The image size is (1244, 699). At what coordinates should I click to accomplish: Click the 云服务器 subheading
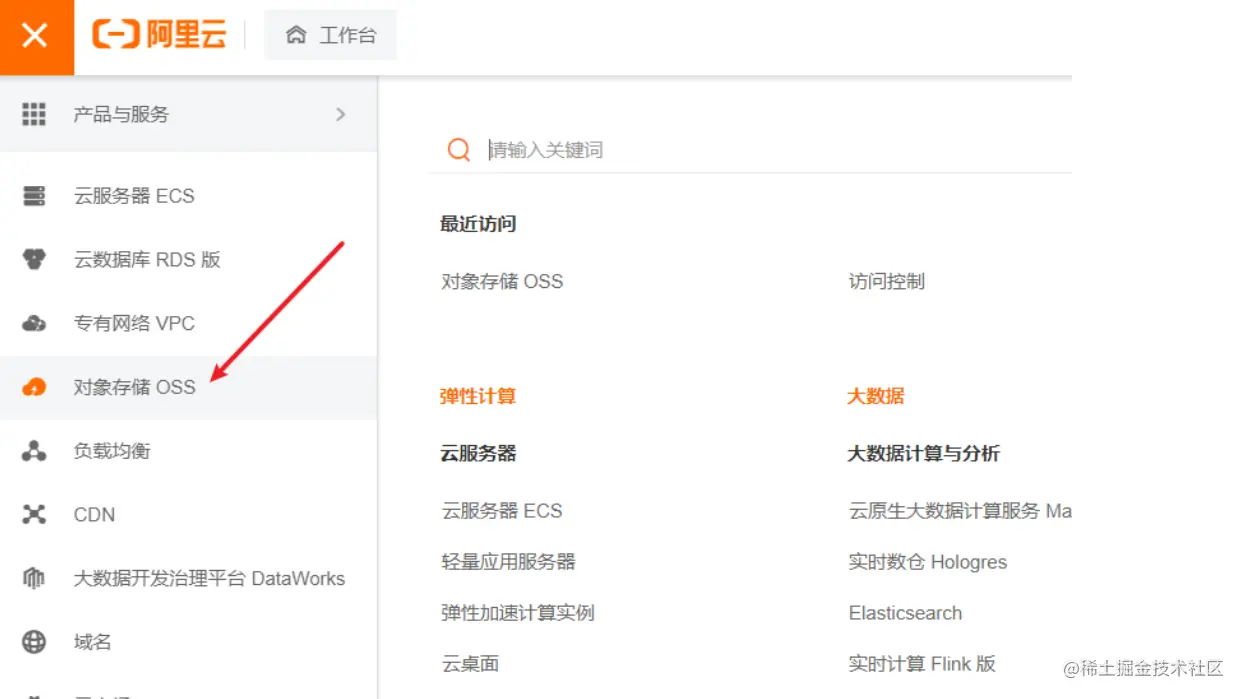pos(478,454)
